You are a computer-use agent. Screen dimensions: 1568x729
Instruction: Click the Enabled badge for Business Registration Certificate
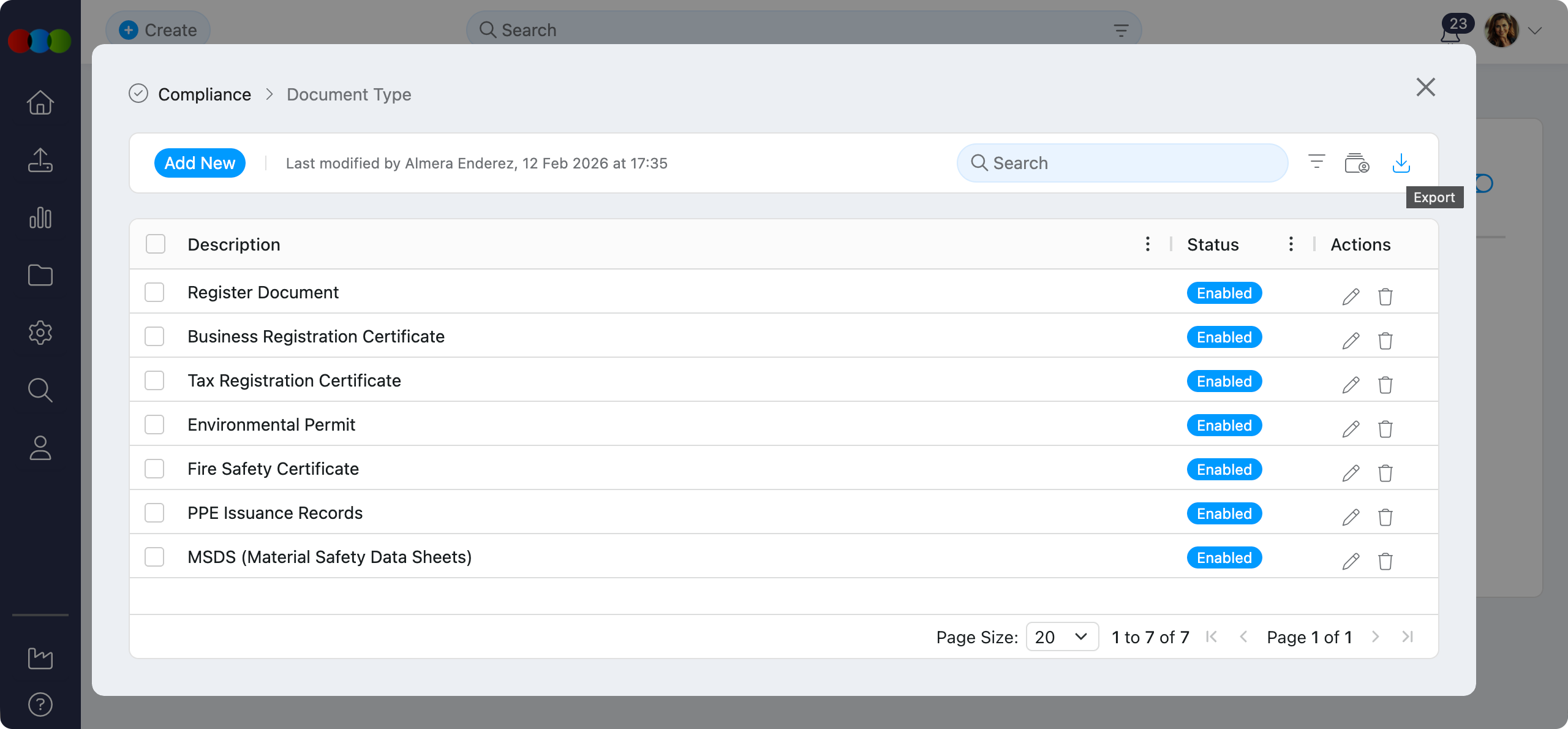(1224, 337)
